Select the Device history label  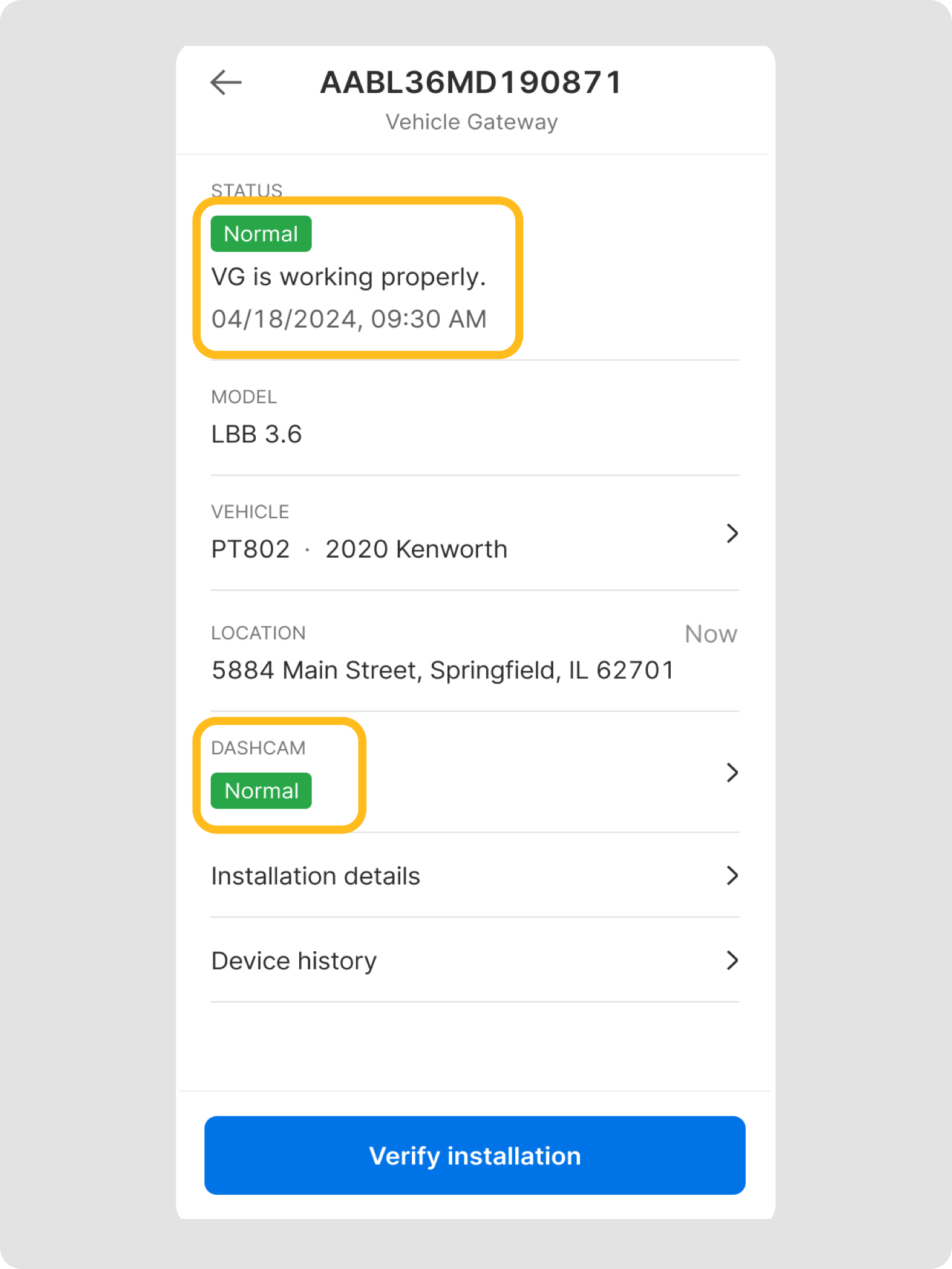(x=294, y=961)
